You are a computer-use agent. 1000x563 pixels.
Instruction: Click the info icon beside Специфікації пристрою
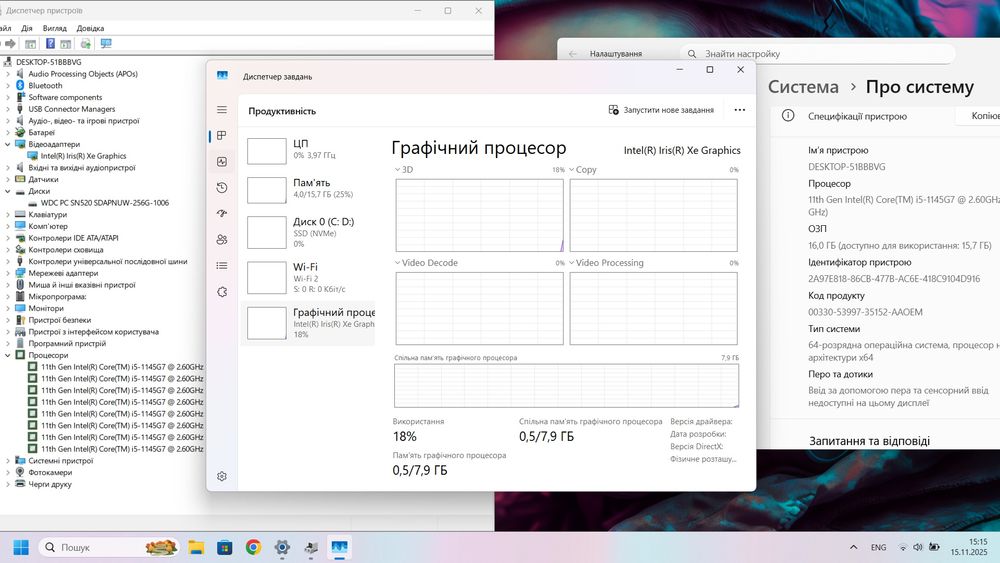point(788,115)
